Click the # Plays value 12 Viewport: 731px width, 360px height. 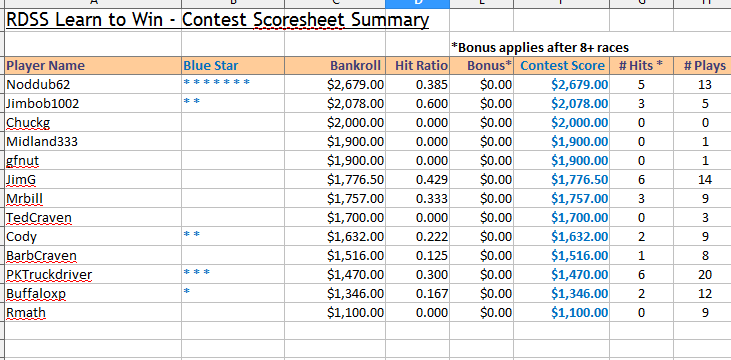point(703,294)
